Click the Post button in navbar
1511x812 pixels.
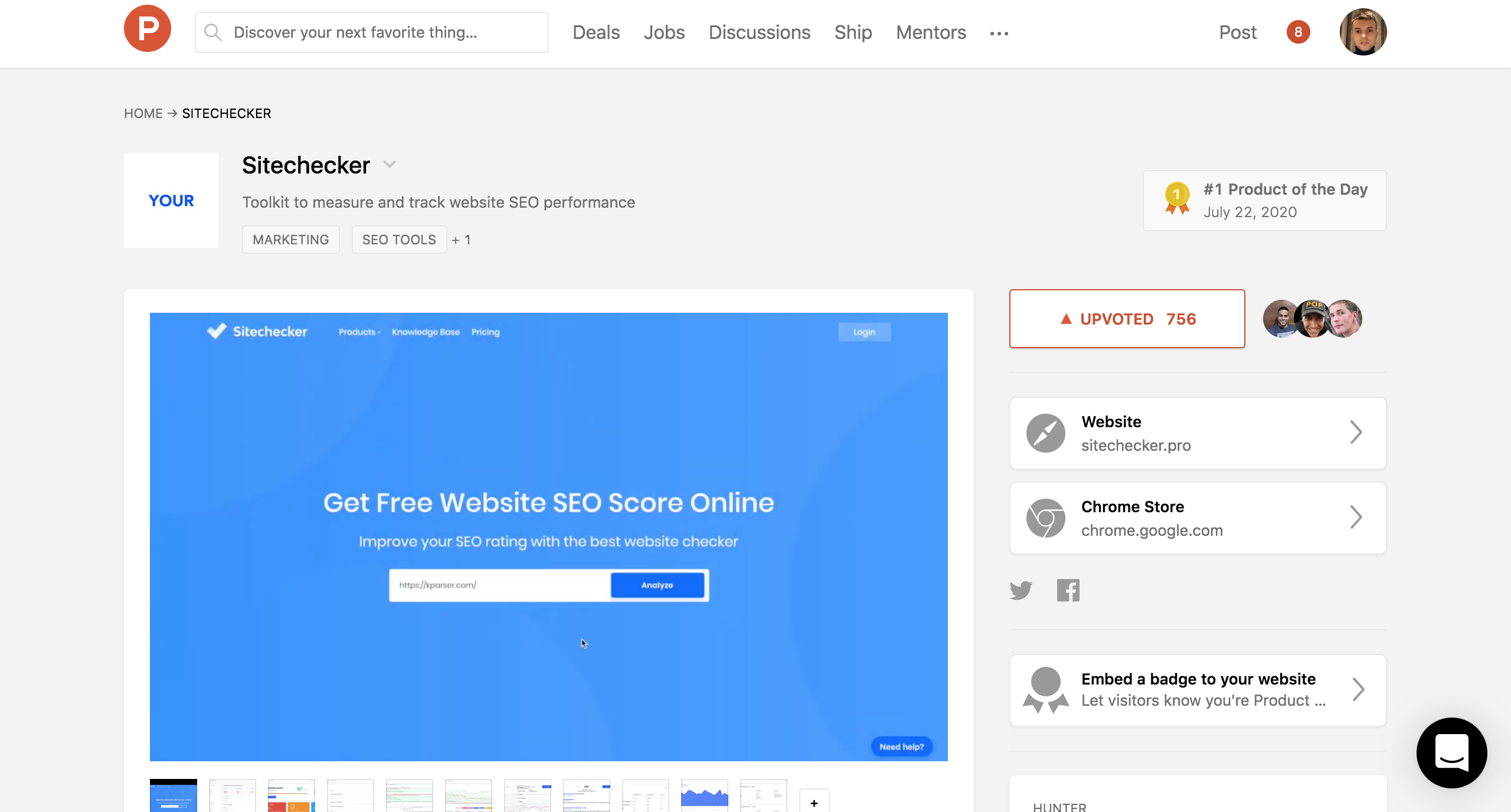click(x=1238, y=31)
